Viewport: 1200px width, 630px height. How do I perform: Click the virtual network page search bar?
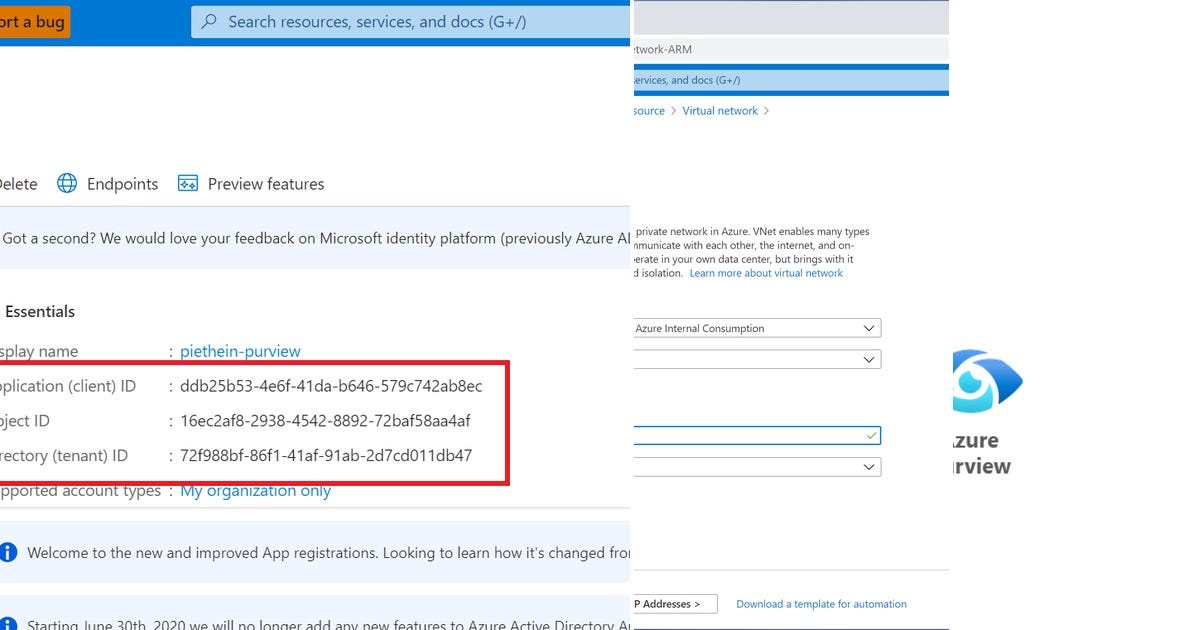pyautogui.click(x=790, y=80)
